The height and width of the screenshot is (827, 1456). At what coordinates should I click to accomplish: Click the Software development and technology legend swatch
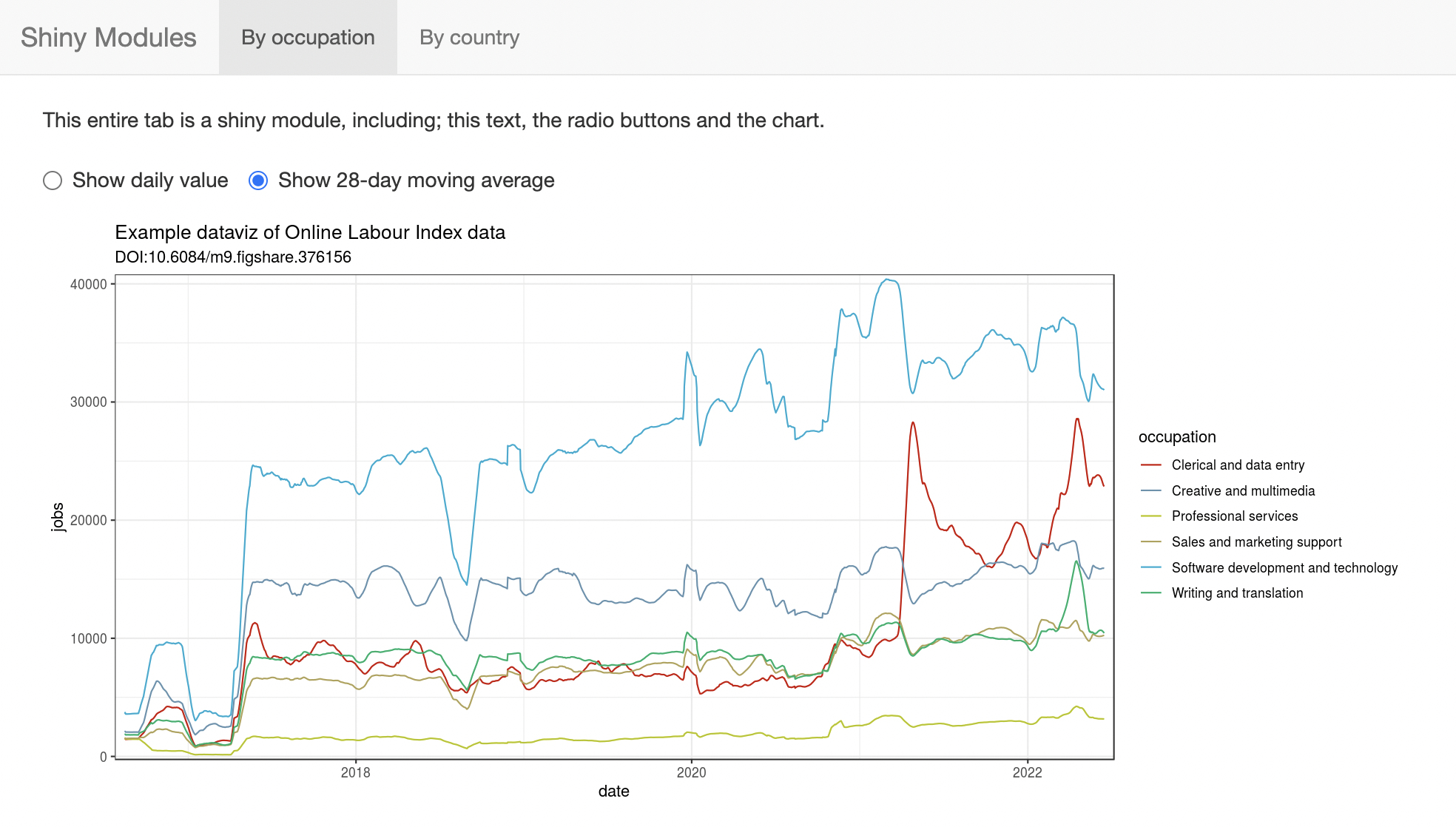click(1151, 568)
